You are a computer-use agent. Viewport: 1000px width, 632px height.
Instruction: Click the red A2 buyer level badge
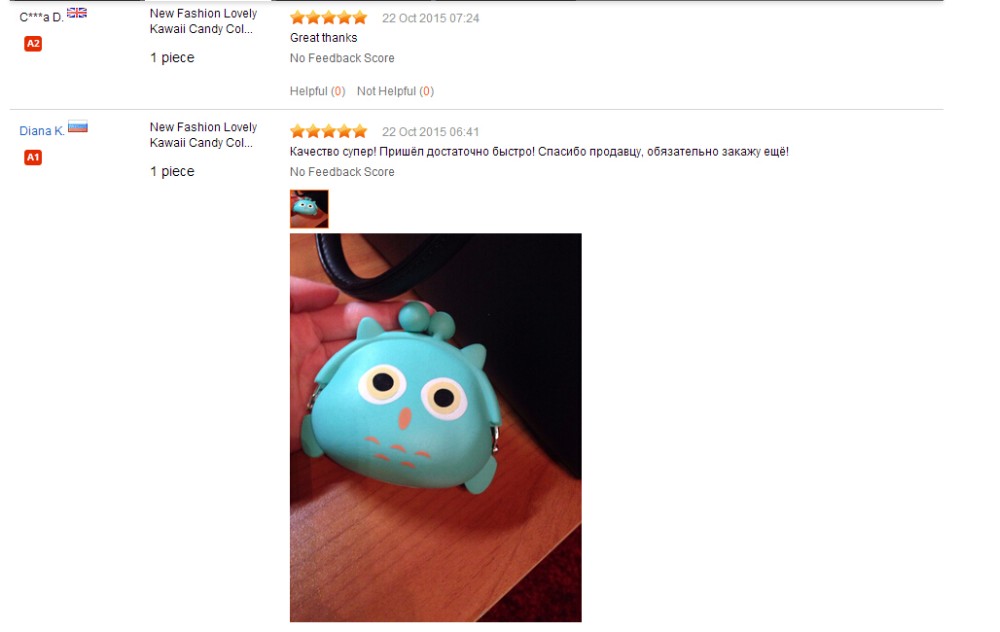tap(33, 43)
